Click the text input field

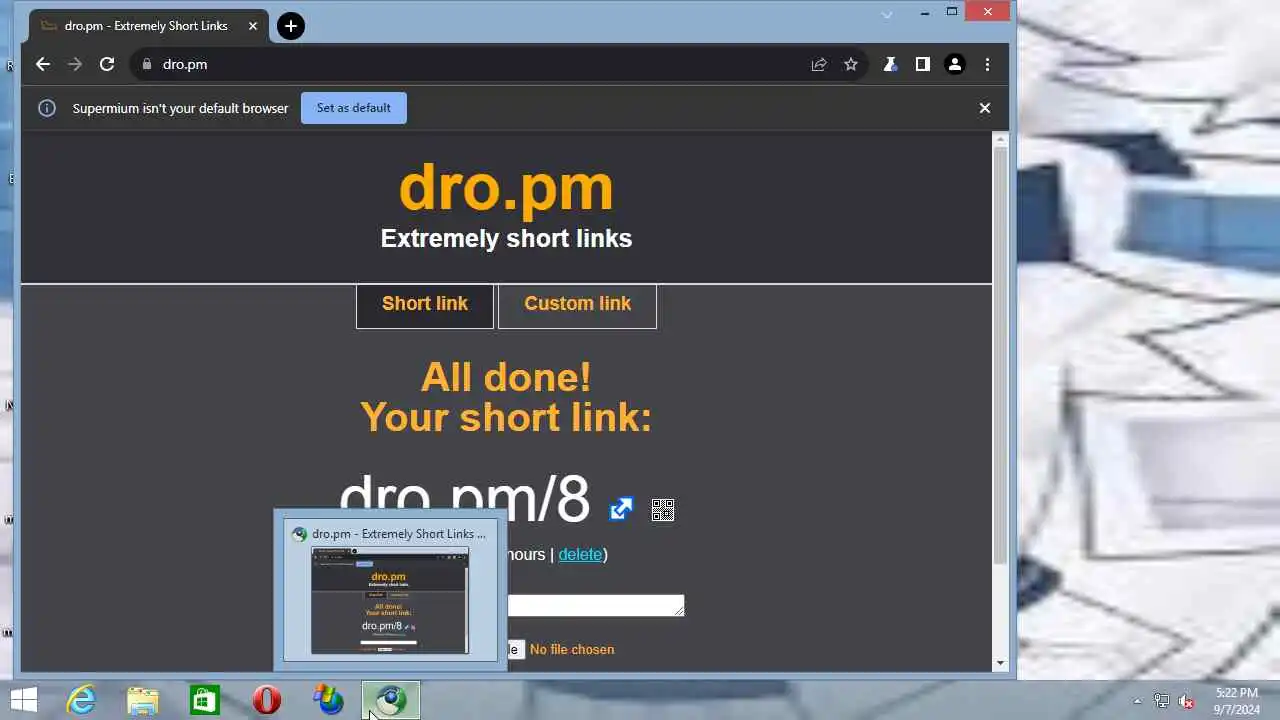595,605
